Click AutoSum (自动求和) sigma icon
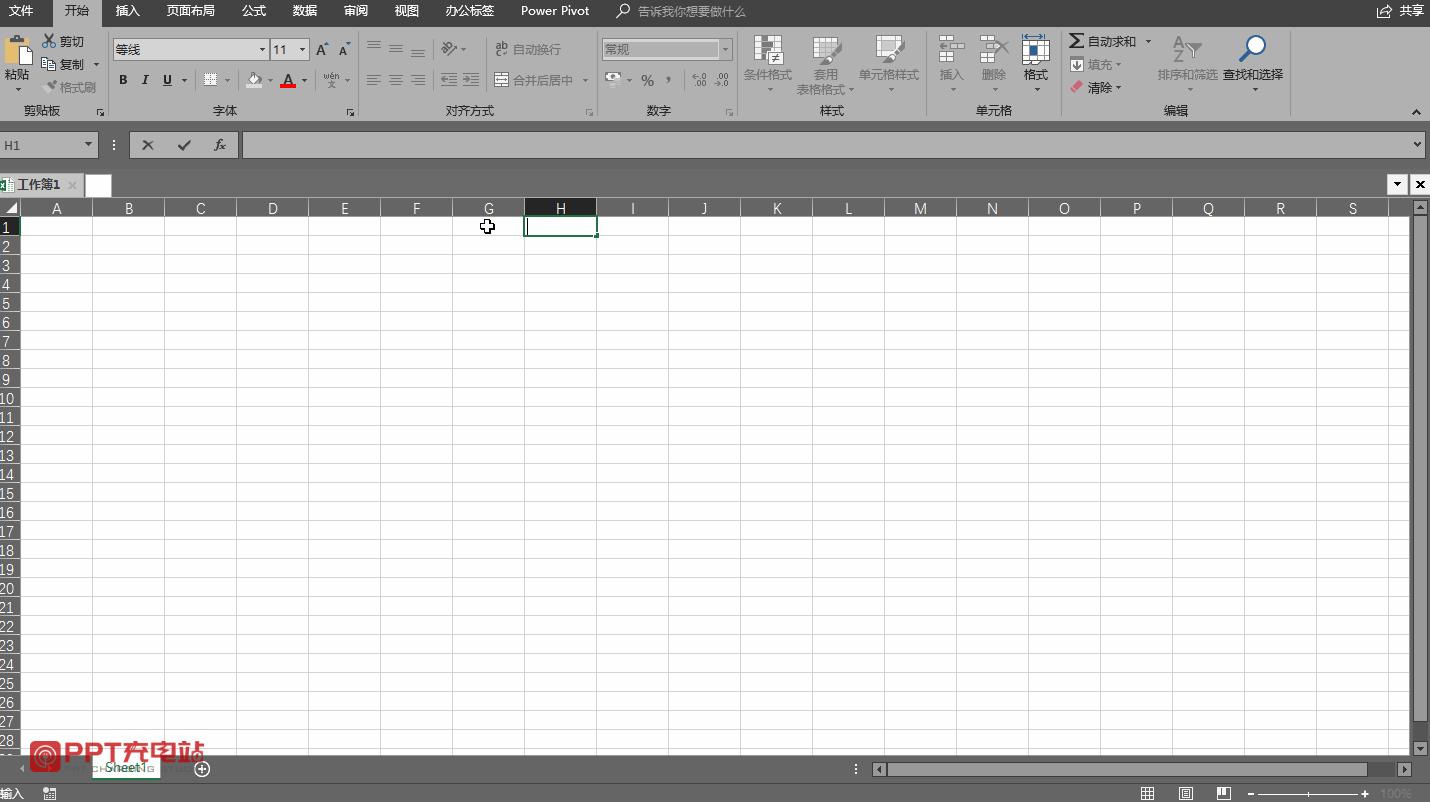The height and width of the screenshot is (802, 1430). 1076,41
